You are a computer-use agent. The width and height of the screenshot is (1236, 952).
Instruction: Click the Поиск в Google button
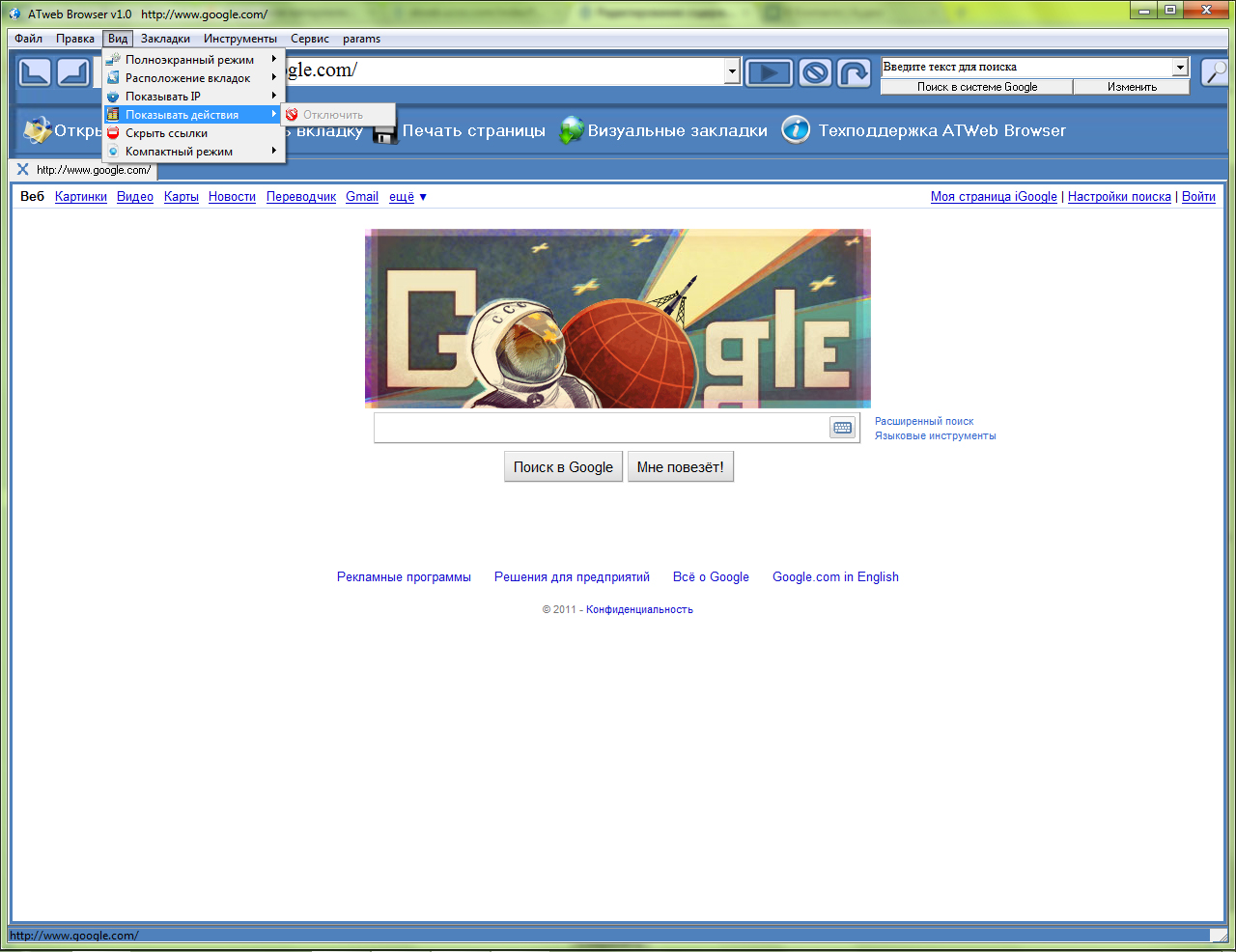tap(563, 466)
